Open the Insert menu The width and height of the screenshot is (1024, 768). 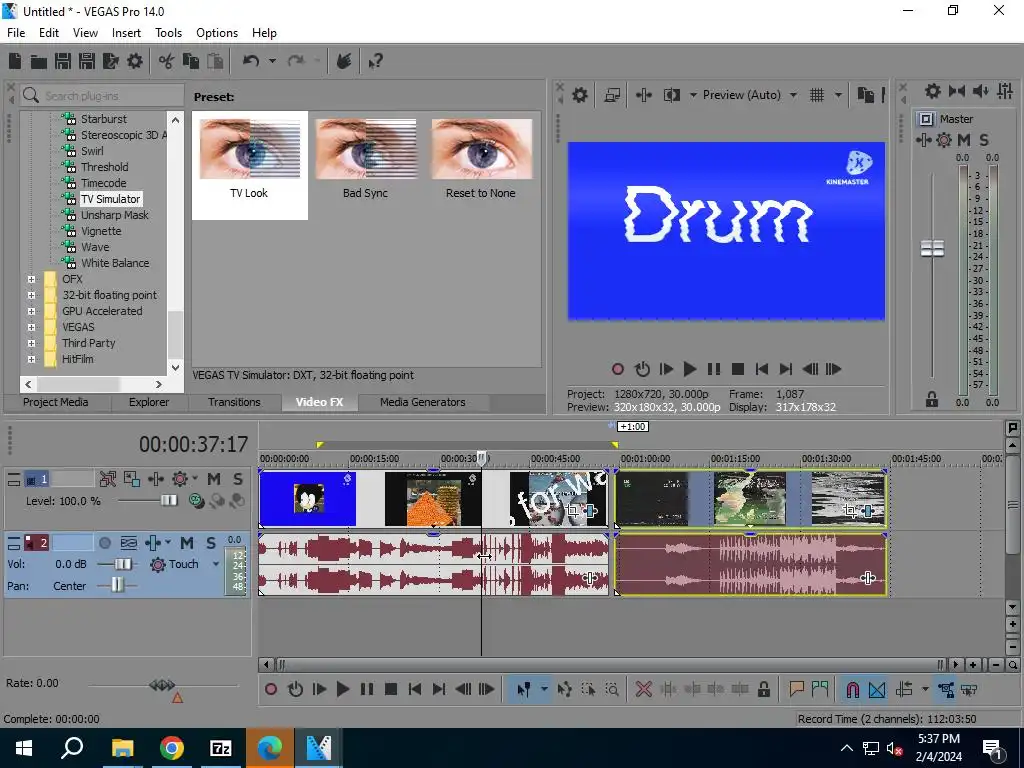click(x=126, y=33)
